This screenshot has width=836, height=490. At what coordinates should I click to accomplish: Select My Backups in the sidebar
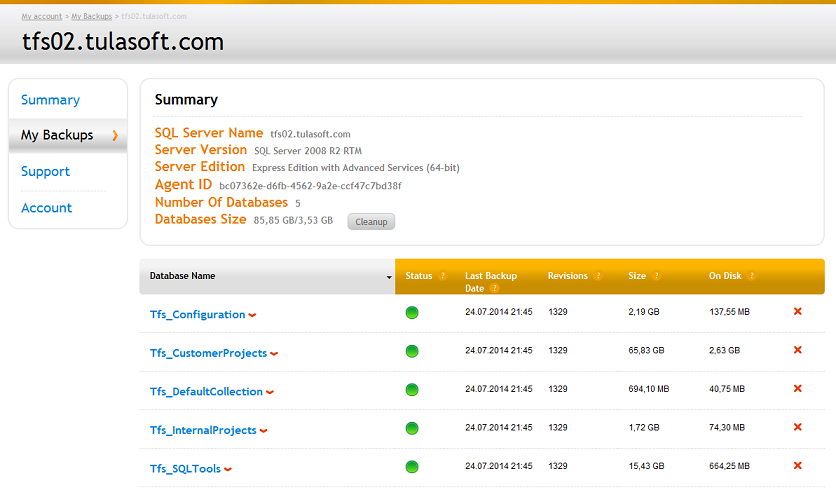(x=57, y=135)
